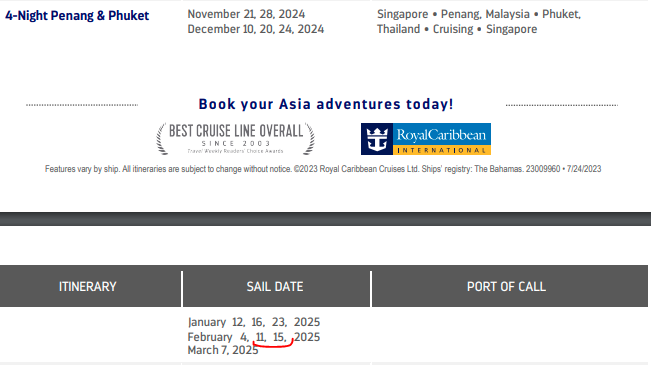Click the Best Cruise Line Overall award badge

pyautogui.click(x=235, y=139)
